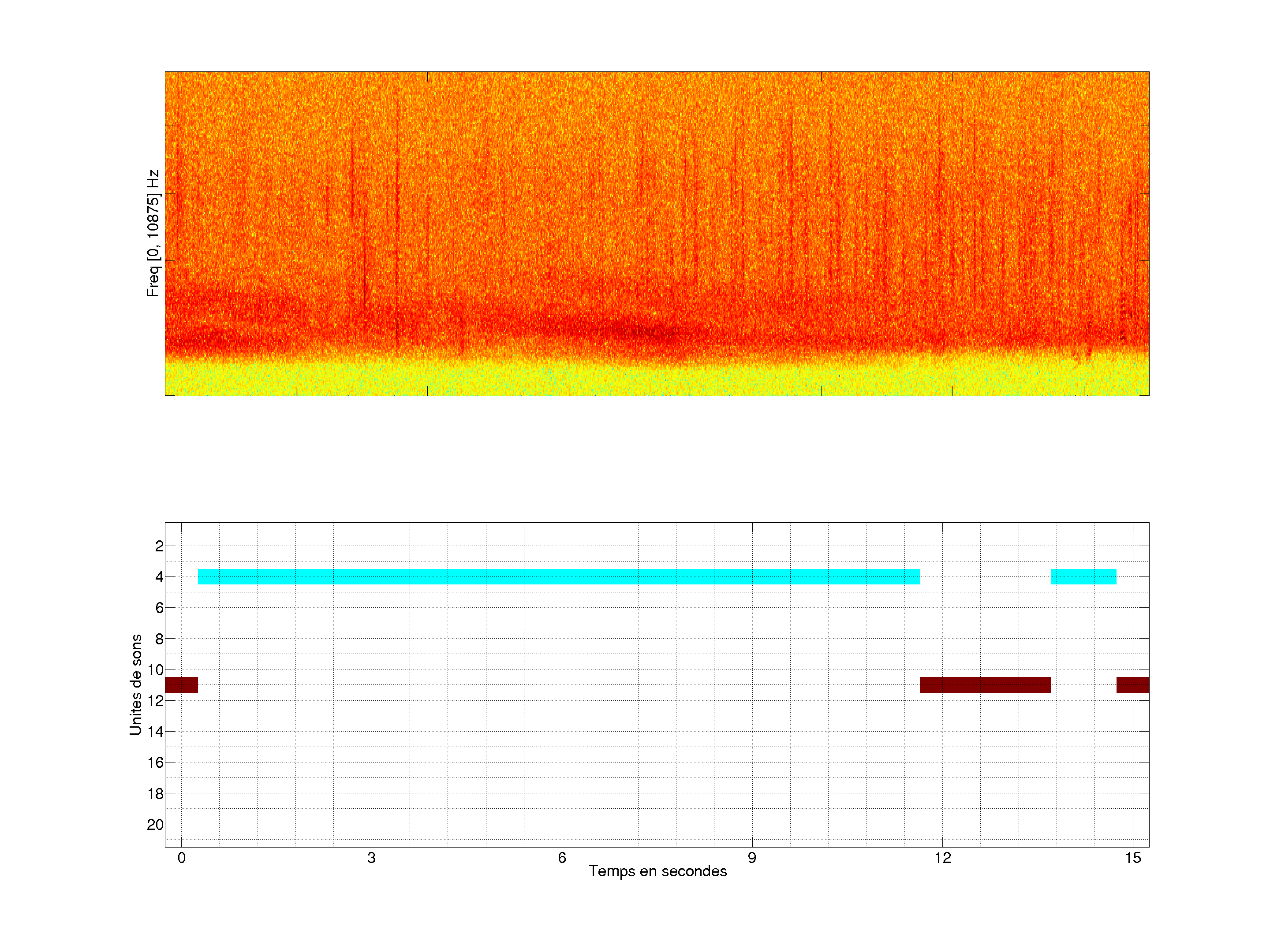Click the 'Unites de sons' axis label
Viewport: 1270px width, 952px height.
point(135,684)
